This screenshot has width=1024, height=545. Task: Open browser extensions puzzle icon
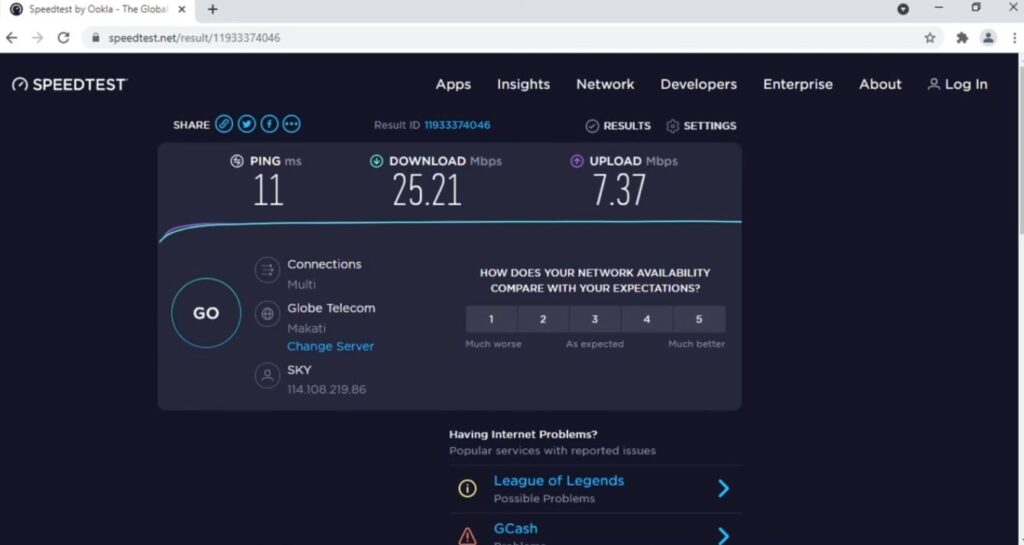962,38
